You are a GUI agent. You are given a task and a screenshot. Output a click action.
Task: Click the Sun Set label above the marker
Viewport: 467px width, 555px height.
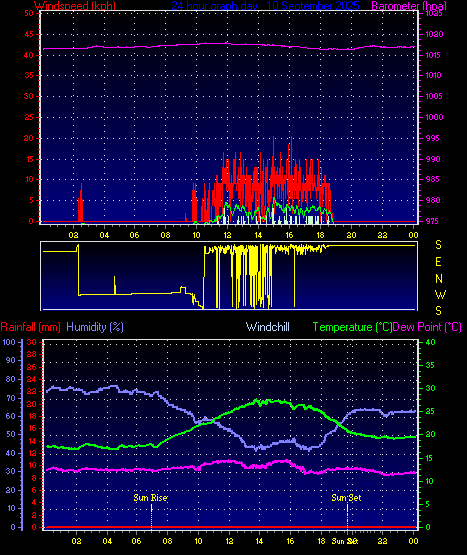pos(346,498)
